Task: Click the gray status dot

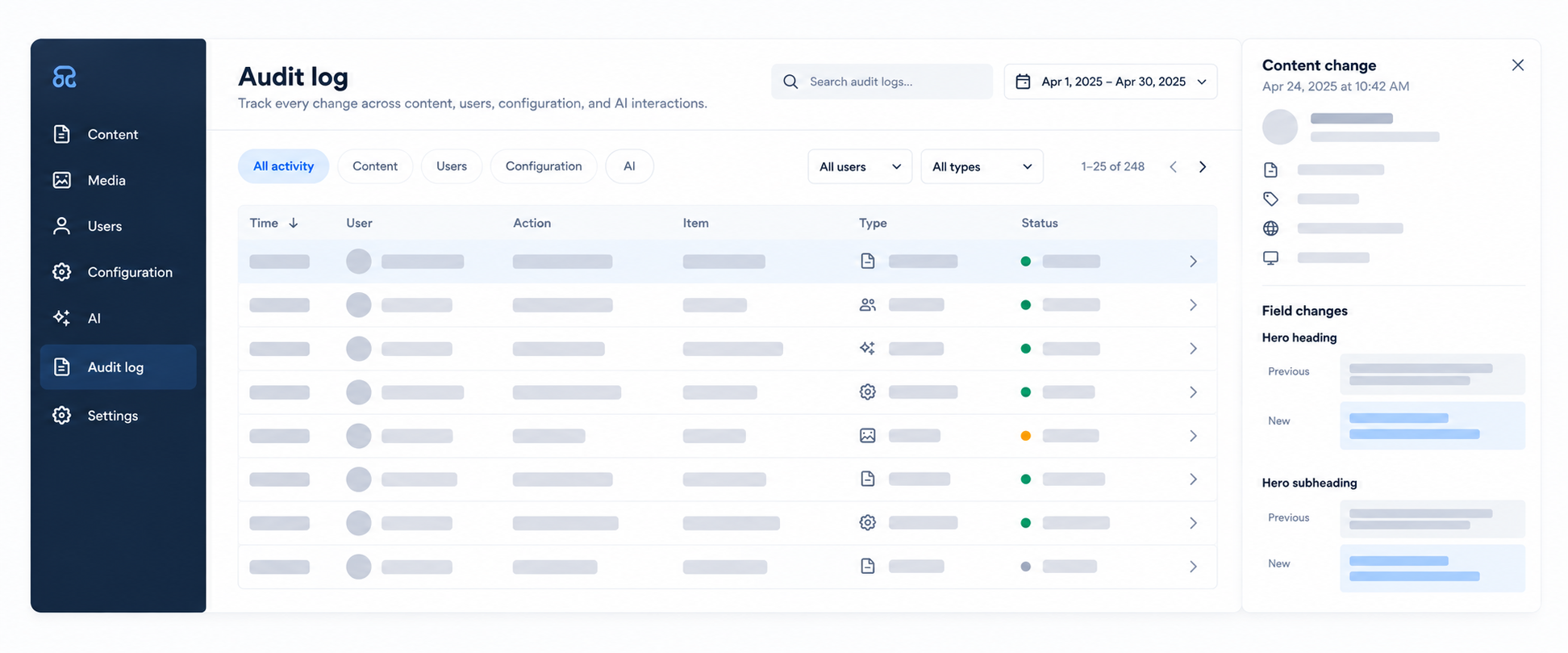Action: click(1025, 566)
